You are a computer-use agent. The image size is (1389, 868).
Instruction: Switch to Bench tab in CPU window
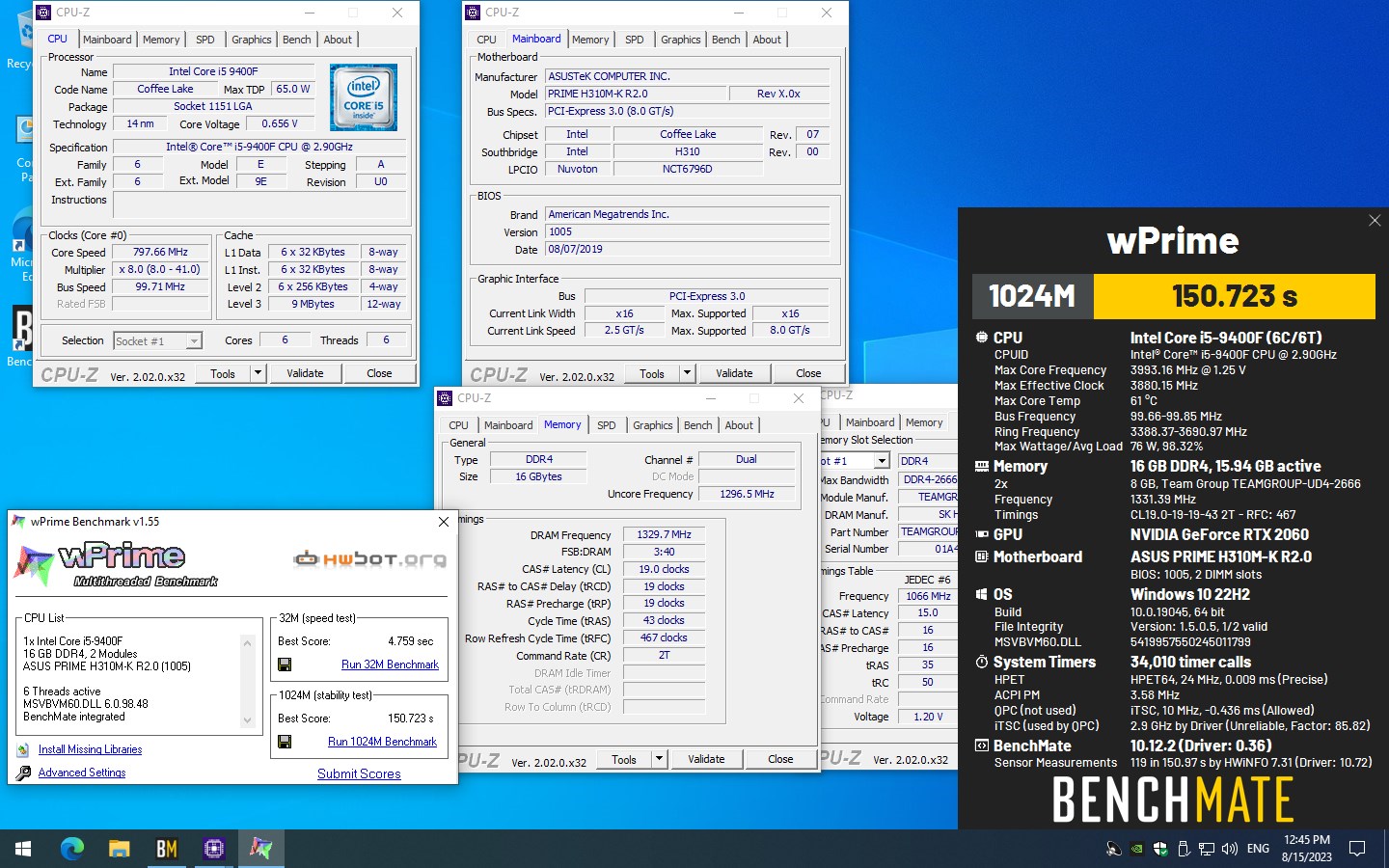point(297,40)
